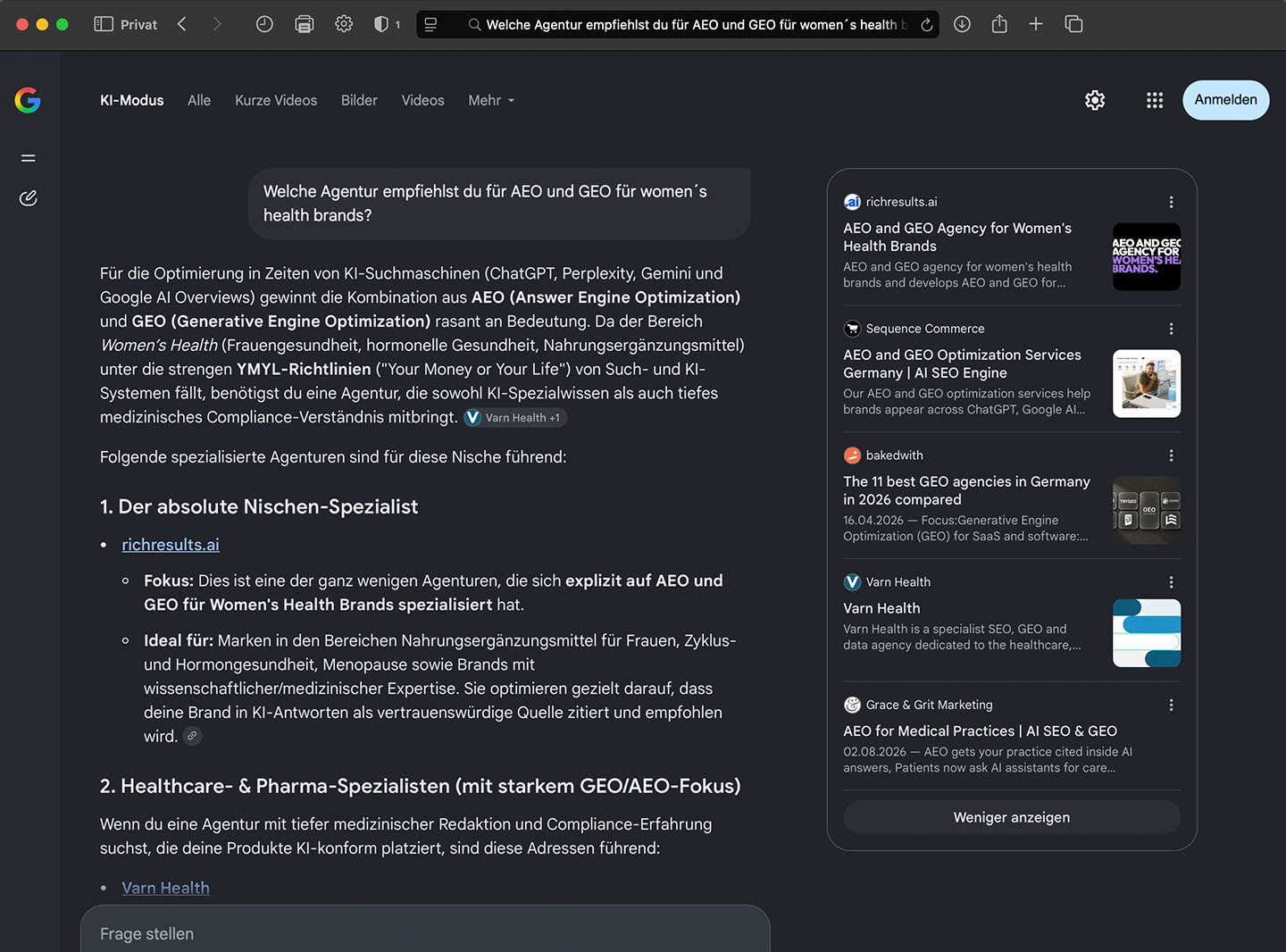Show browser downloads
This screenshot has width=1286, height=952.
(962, 24)
